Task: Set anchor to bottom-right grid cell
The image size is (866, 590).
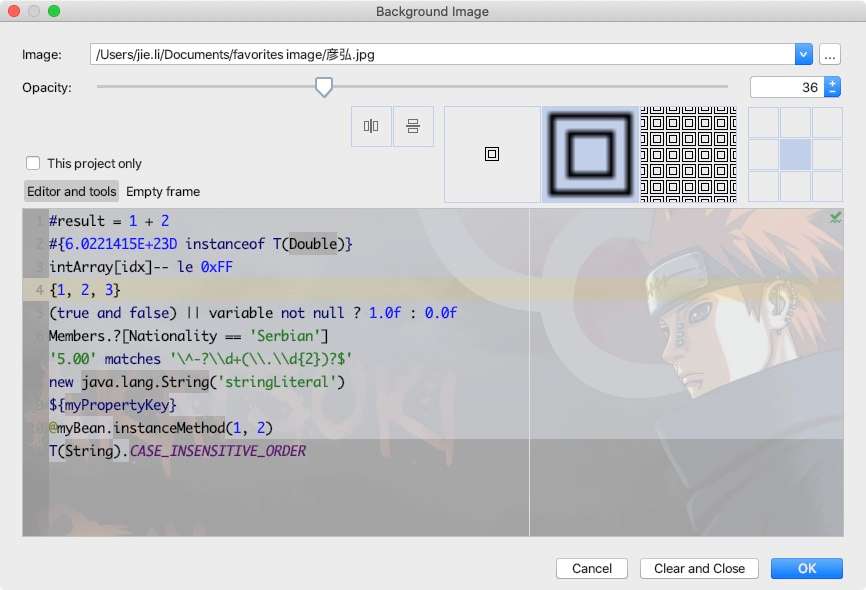Action: tap(827, 186)
